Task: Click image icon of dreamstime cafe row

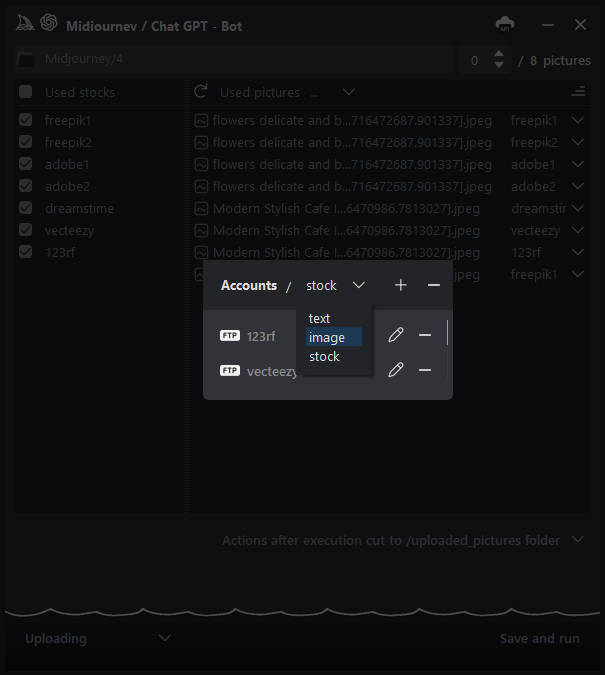Action: (201, 208)
